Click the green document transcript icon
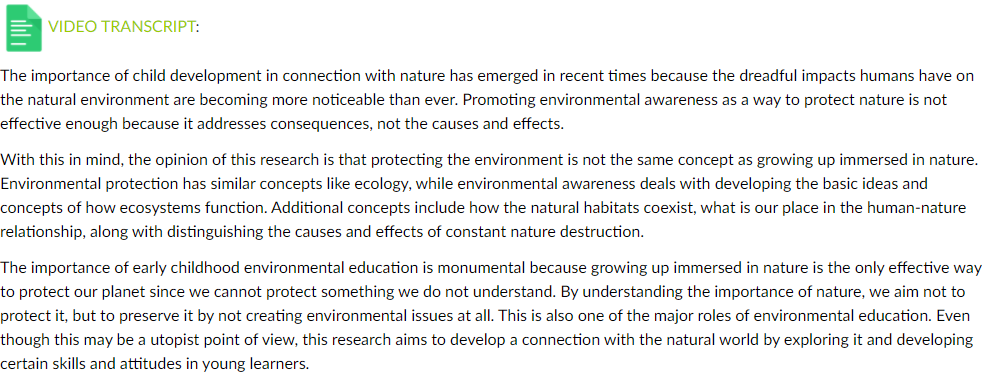This screenshot has height=374, width=982. pyautogui.click(x=24, y=27)
